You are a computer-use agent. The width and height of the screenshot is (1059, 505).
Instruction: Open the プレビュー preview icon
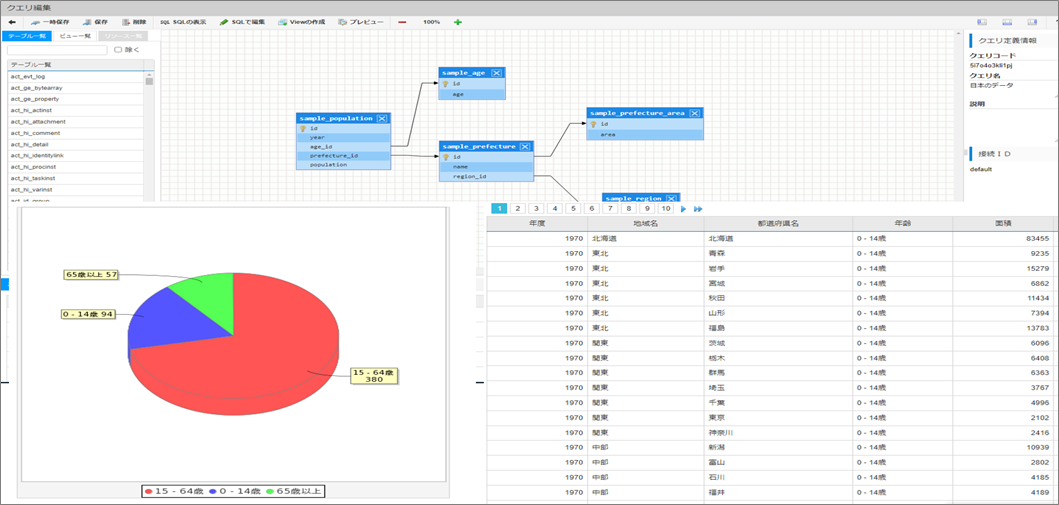tap(343, 22)
